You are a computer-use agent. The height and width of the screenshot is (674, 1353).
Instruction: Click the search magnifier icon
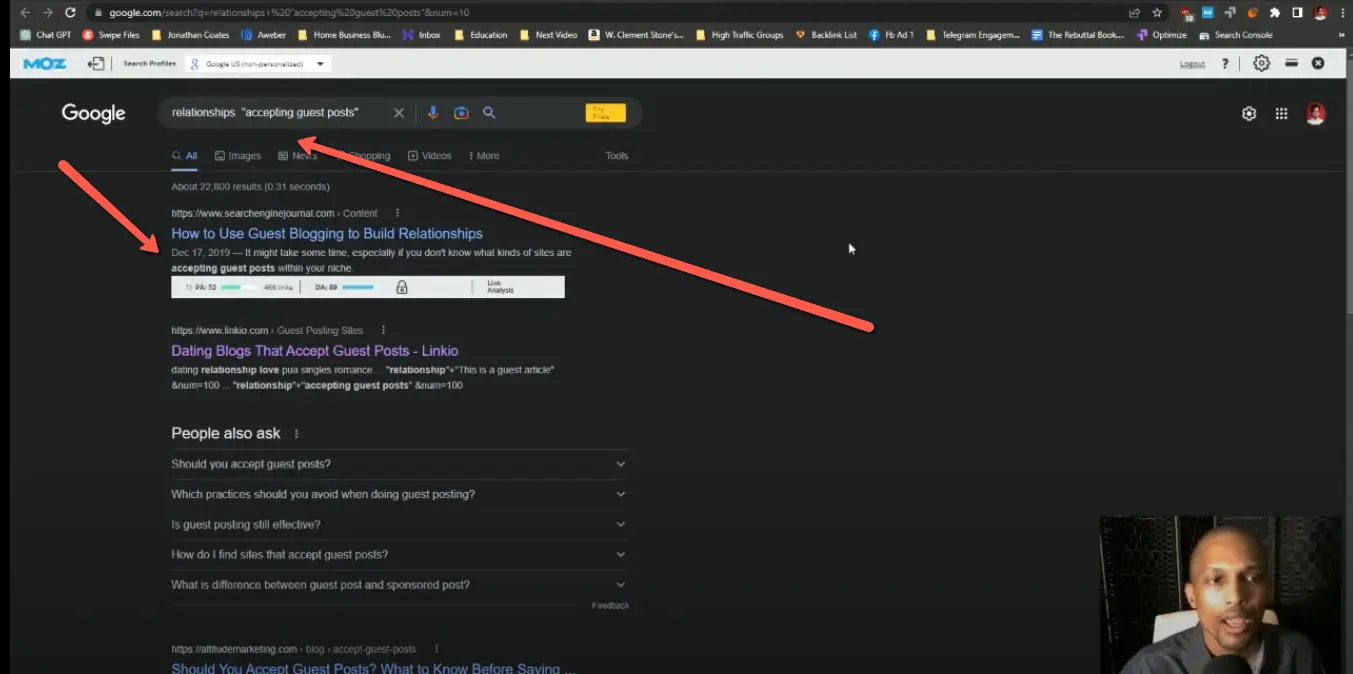(x=489, y=112)
